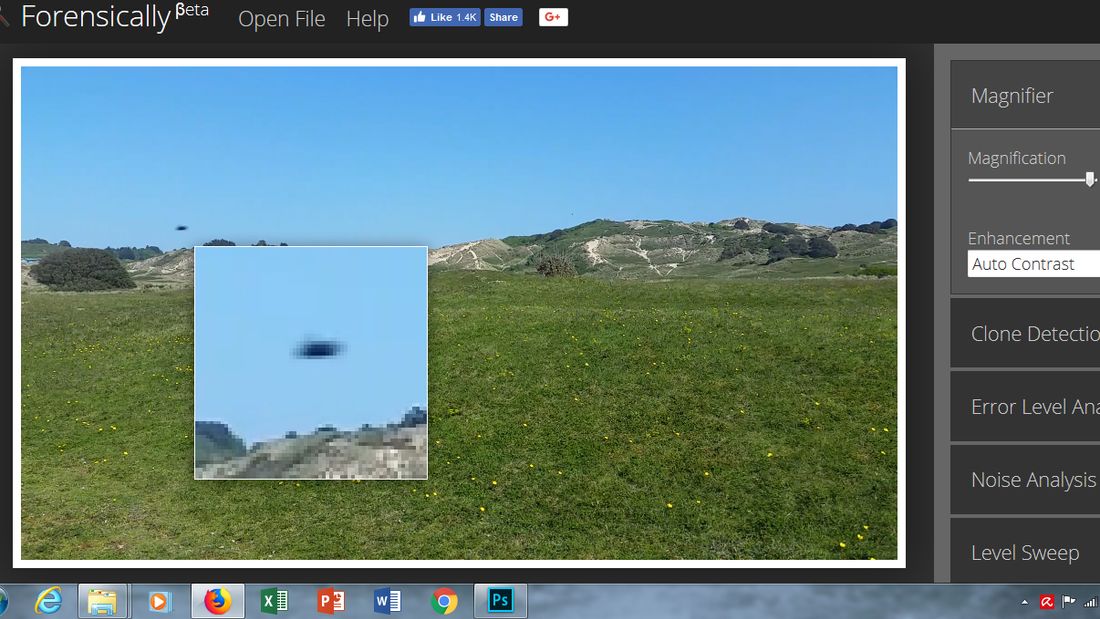Launch Google Chrome from the taskbar
The width and height of the screenshot is (1100, 619).
443,601
